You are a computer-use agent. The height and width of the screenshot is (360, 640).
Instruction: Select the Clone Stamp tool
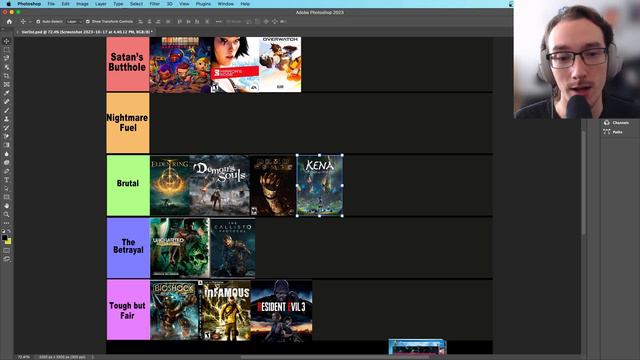pos(7,119)
